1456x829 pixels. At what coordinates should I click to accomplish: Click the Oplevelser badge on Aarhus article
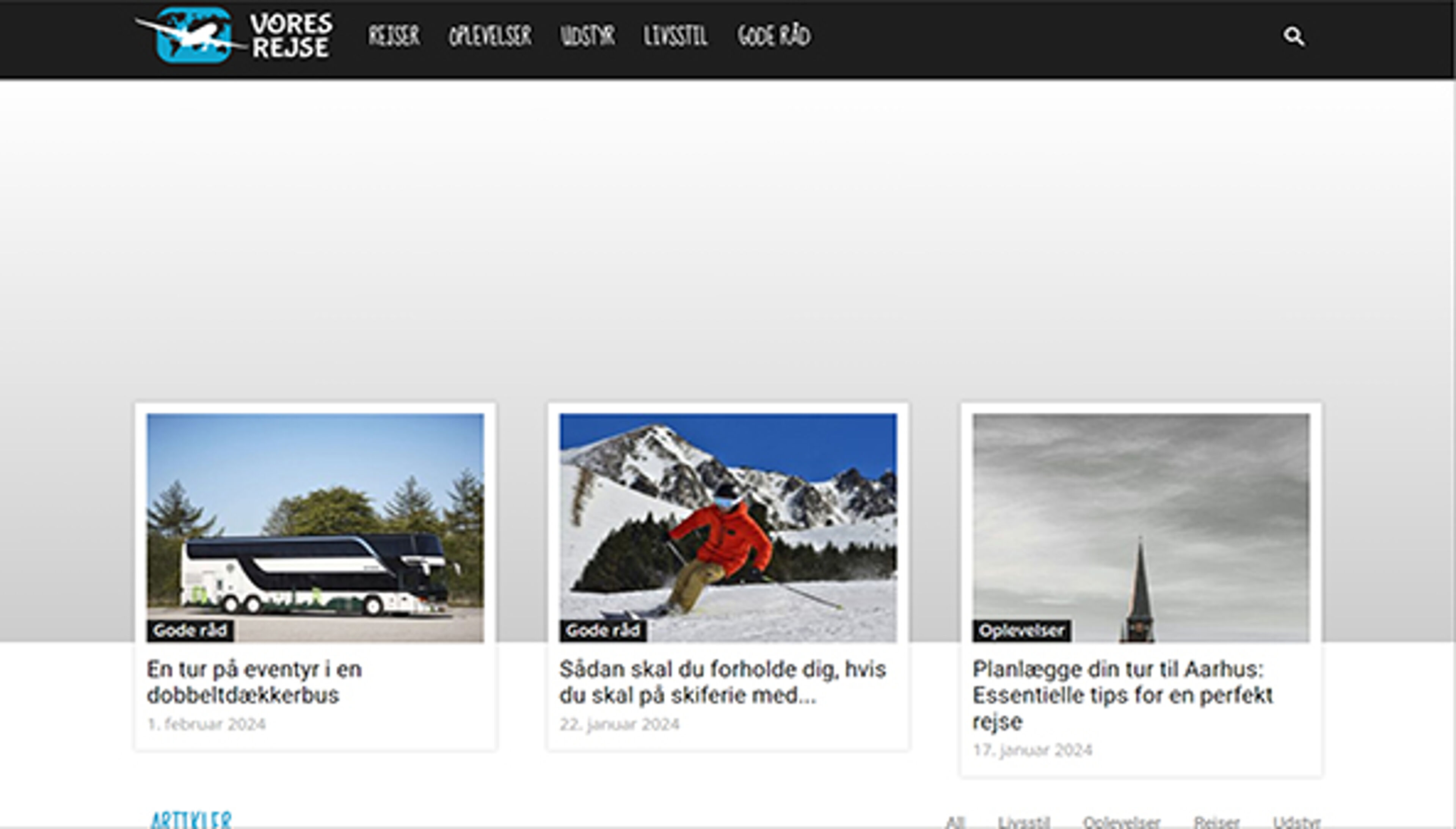click(x=1021, y=630)
